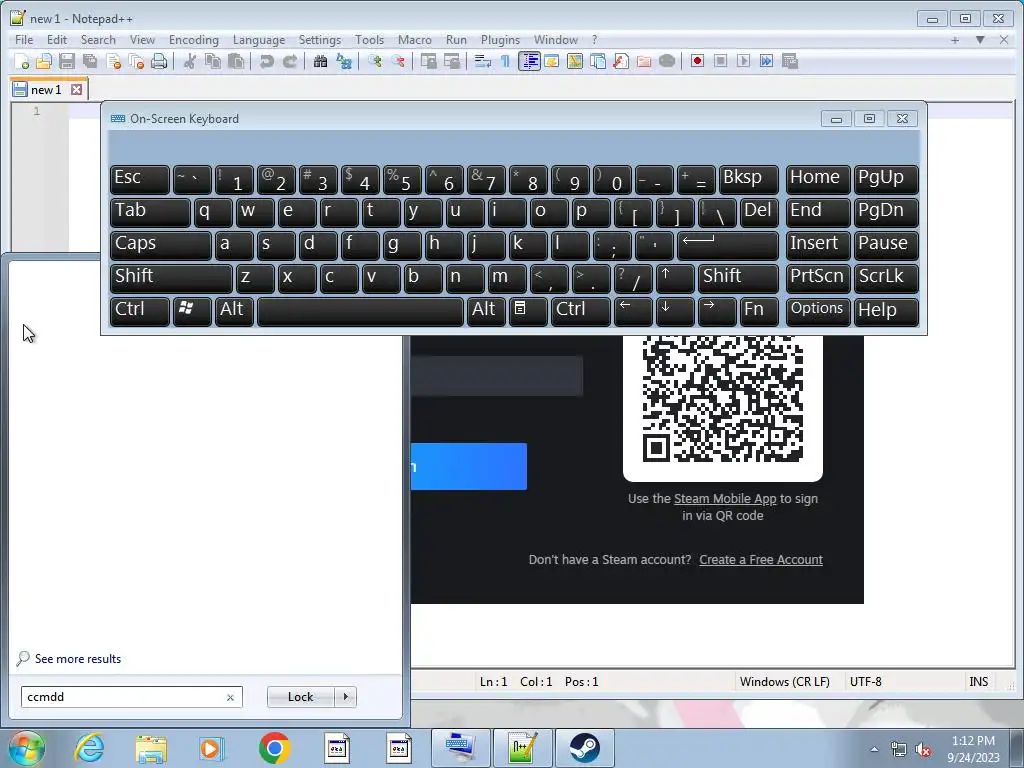Click the Help key on On-Screen Keyboard

click(x=886, y=311)
